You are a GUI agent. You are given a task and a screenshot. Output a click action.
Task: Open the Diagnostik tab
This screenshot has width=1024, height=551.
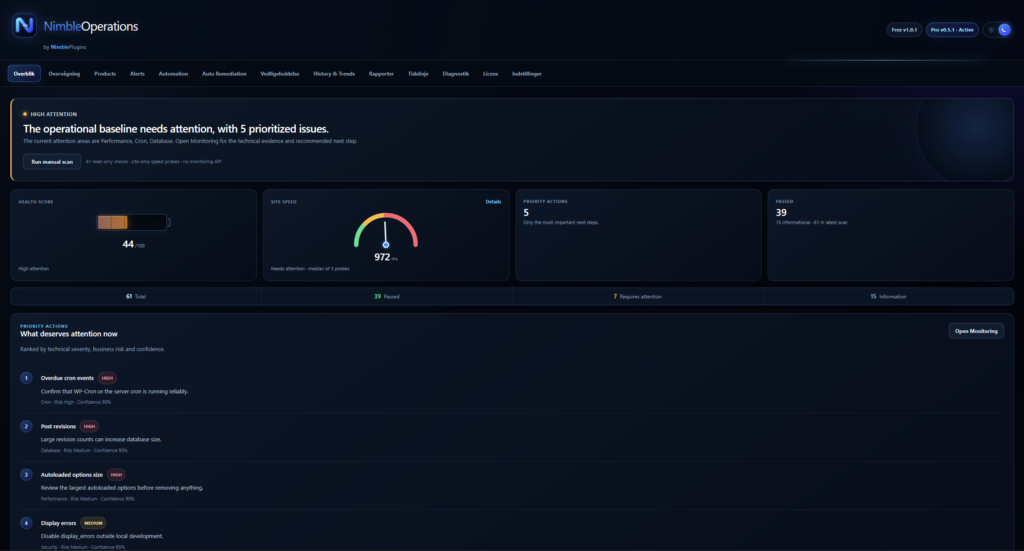coord(455,74)
